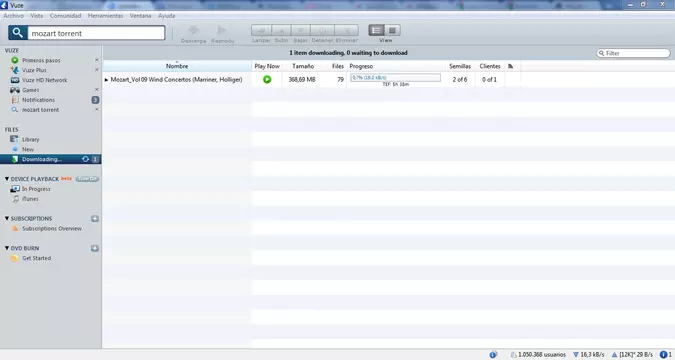675x360 pixels.
Task: Collapse the Device Playback section
Action: (7, 179)
